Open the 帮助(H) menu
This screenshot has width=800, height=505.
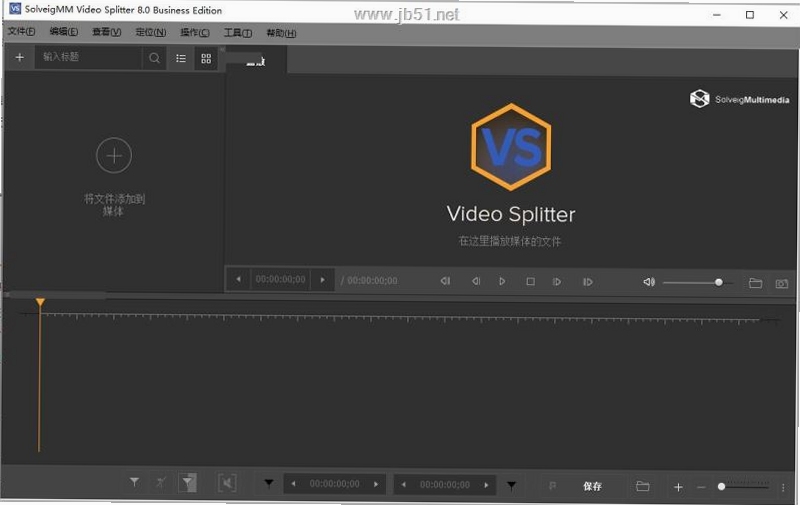click(x=281, y=33)
